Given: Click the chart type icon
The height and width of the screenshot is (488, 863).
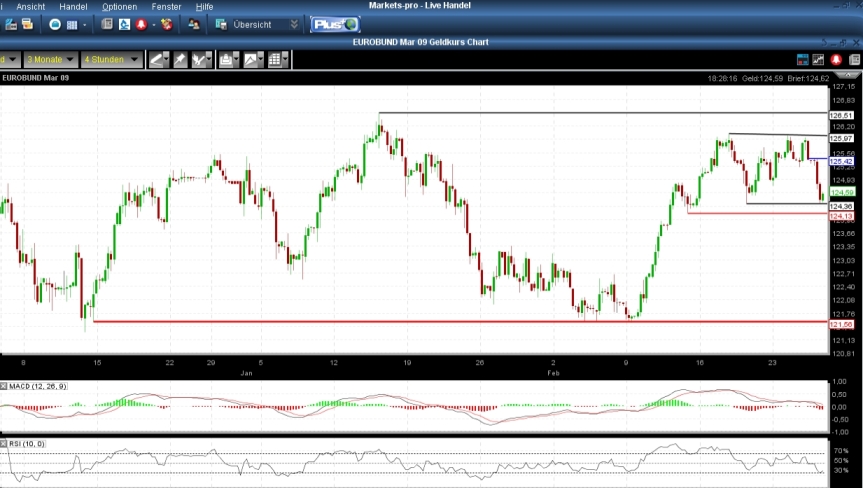Looking at the screenshot, I should click(x=250, y=60).
